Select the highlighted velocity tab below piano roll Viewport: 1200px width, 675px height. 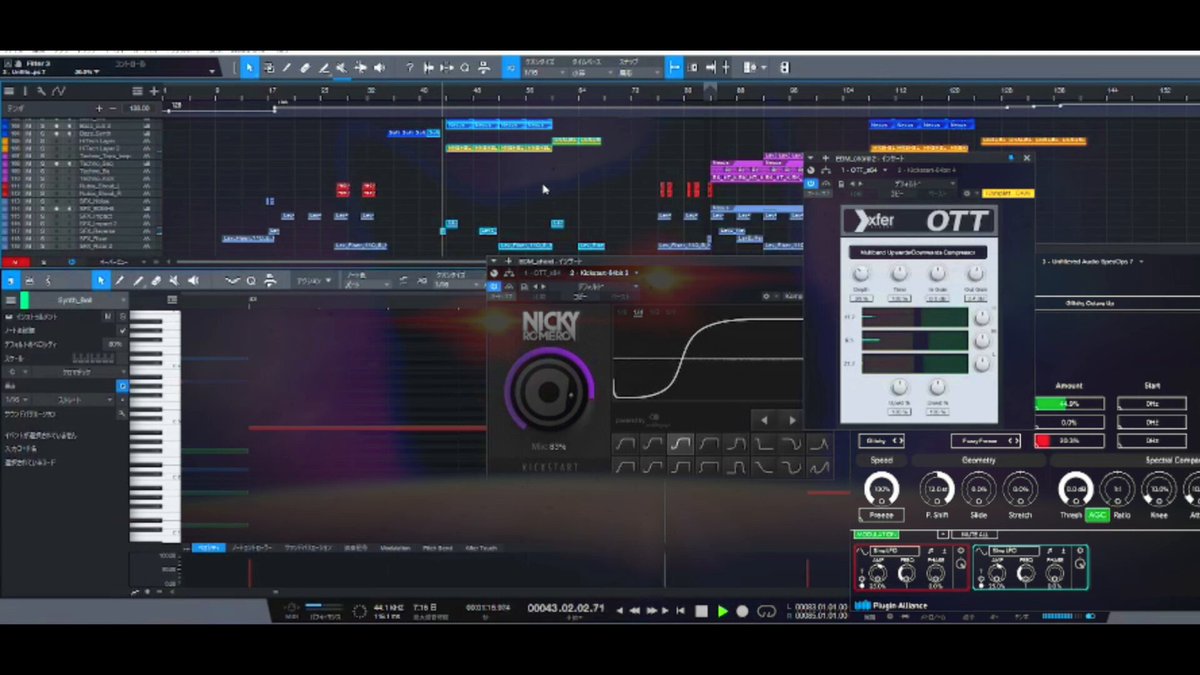[x=208, y=548]
